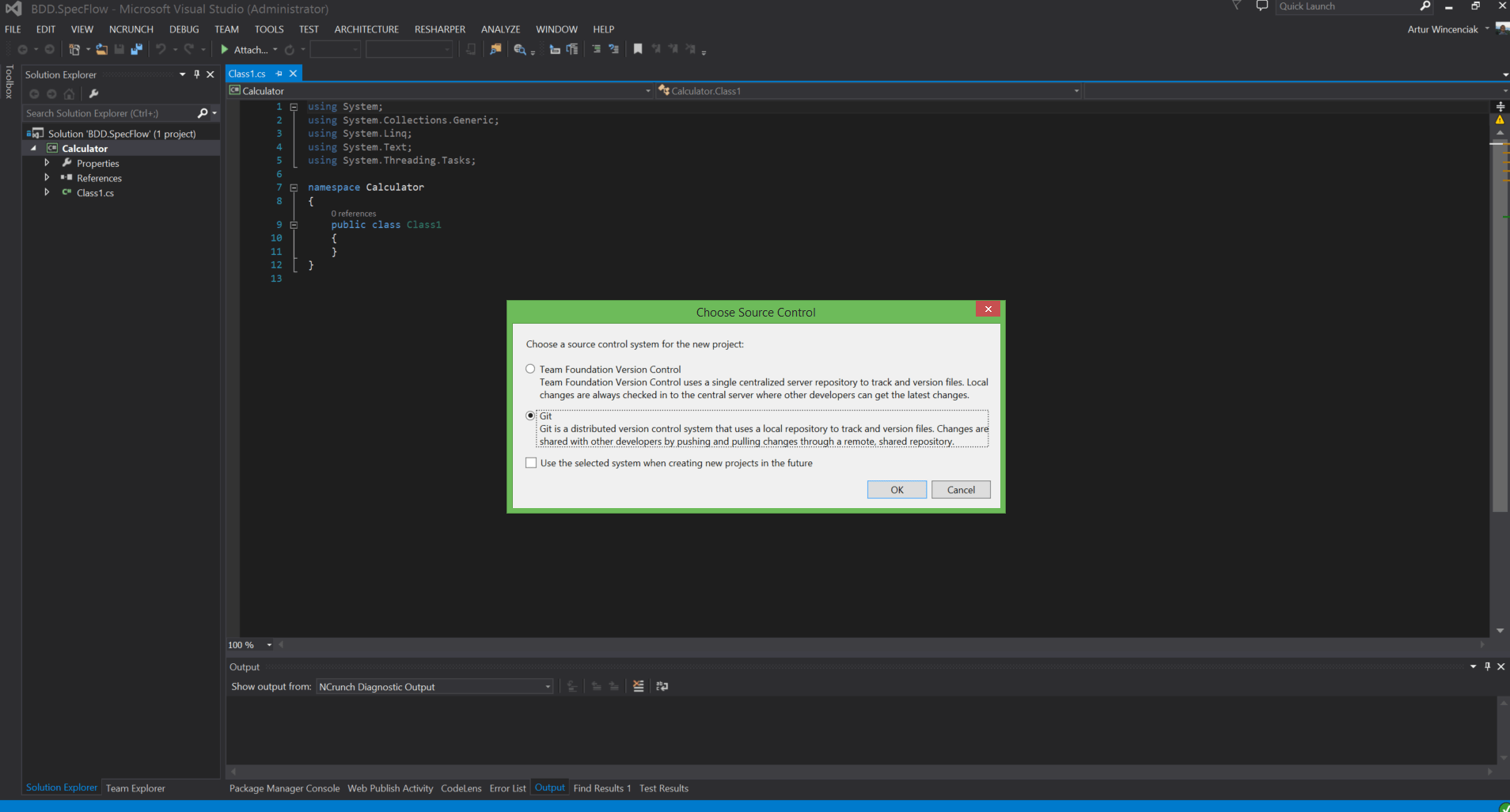1510x812 pixels.
Task: Switch to the Team Explorer tab
Action: click(135, 788)
